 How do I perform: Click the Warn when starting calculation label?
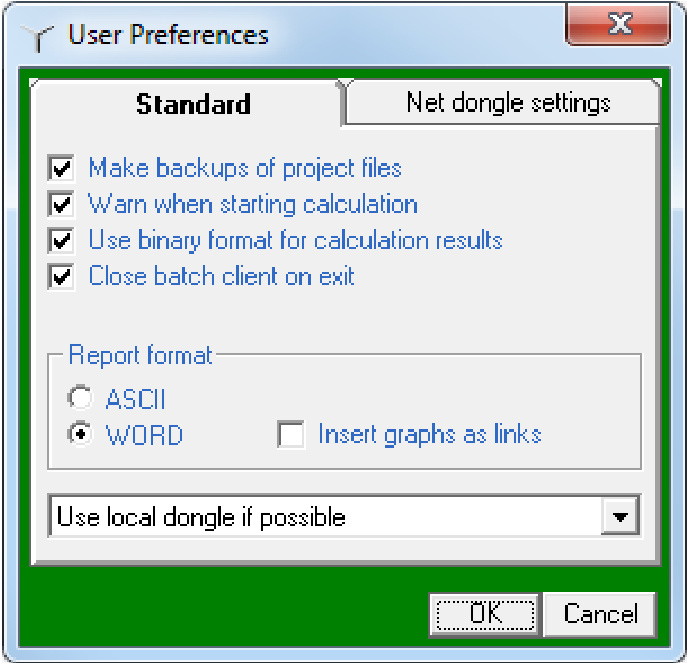[253, 205]
